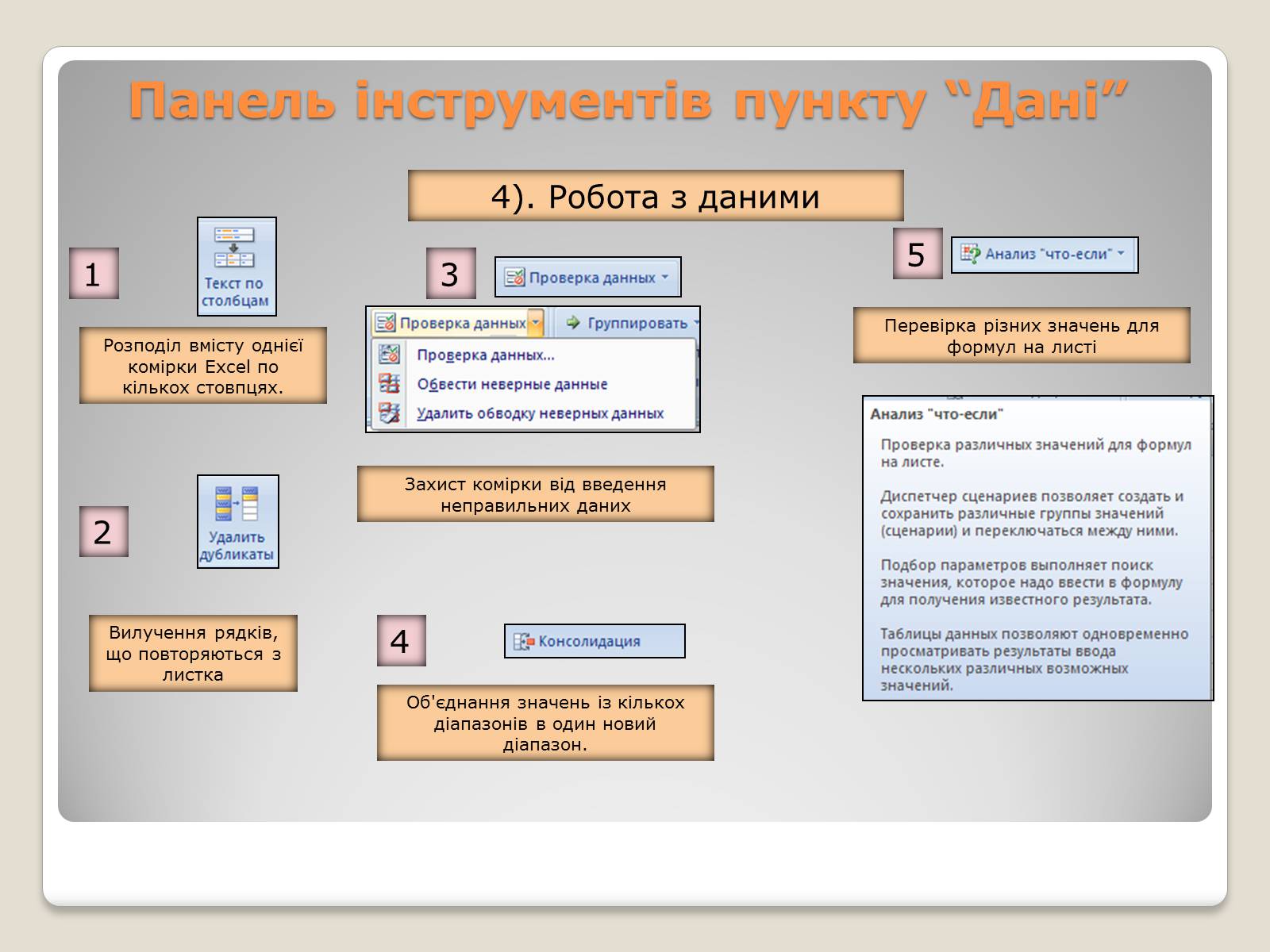Click the 'Анализ "что-если"' button label
The width and height of the screenshot is (1270, 952).
(1049, 254)
